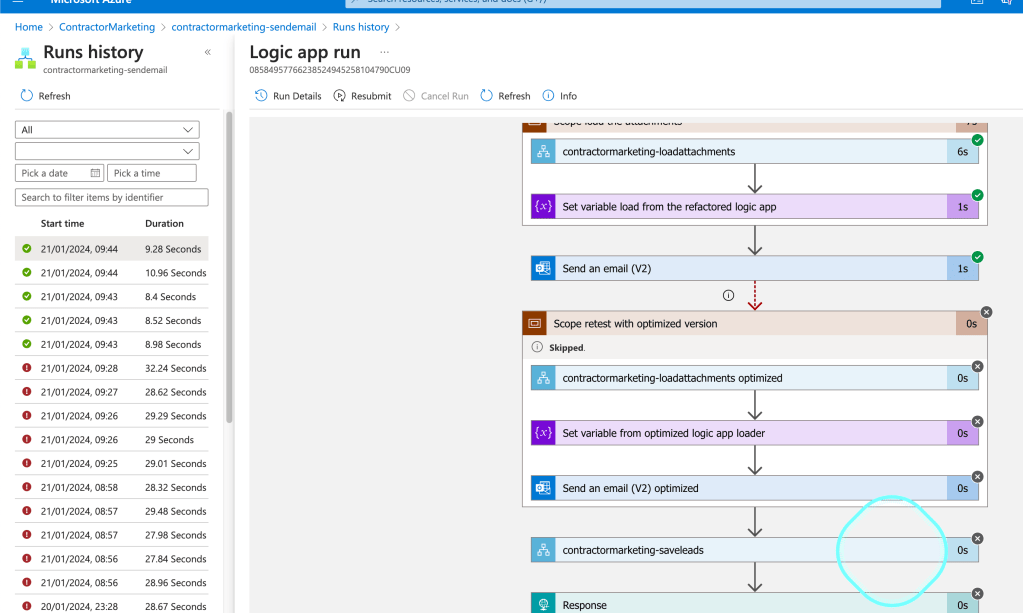Open the contractormarketing-loadattachments action
Image resolution: width=1023 pixels, height=613 pixels.
click(754, 151)
